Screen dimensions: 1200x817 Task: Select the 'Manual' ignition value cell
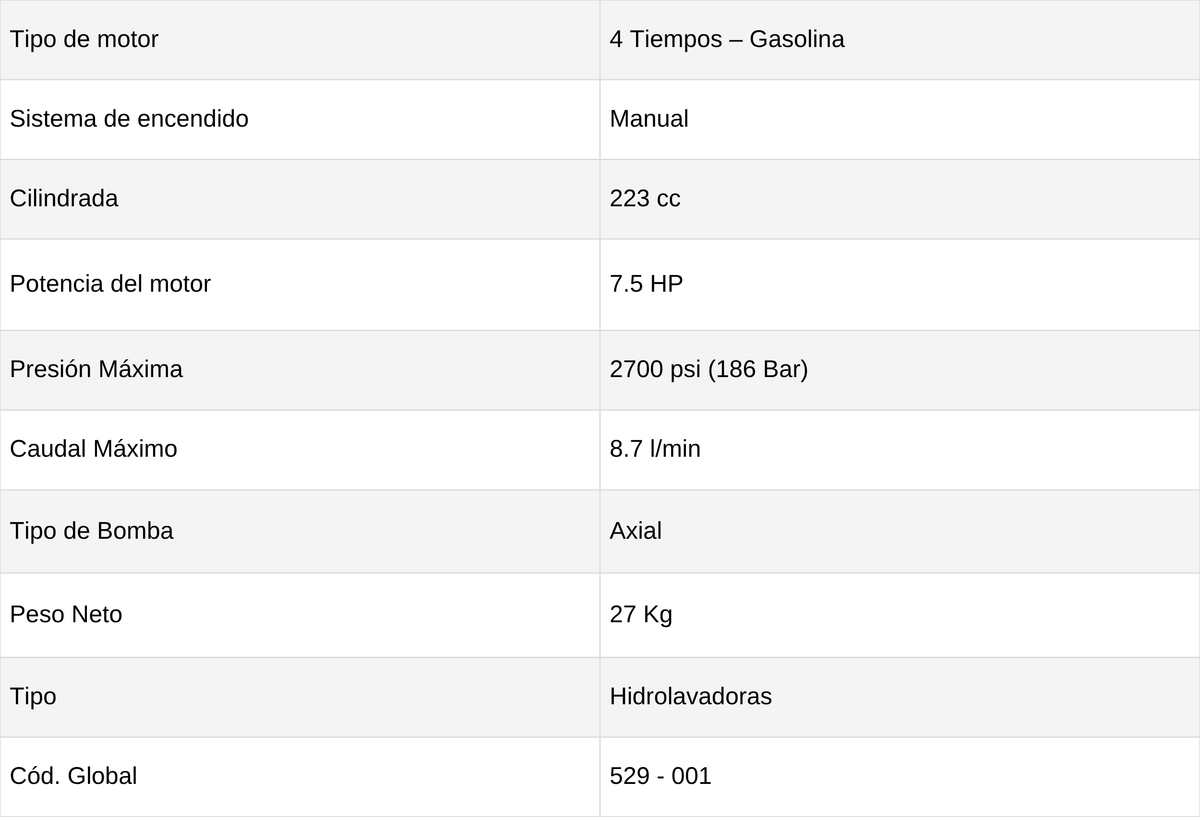(900, 119)
